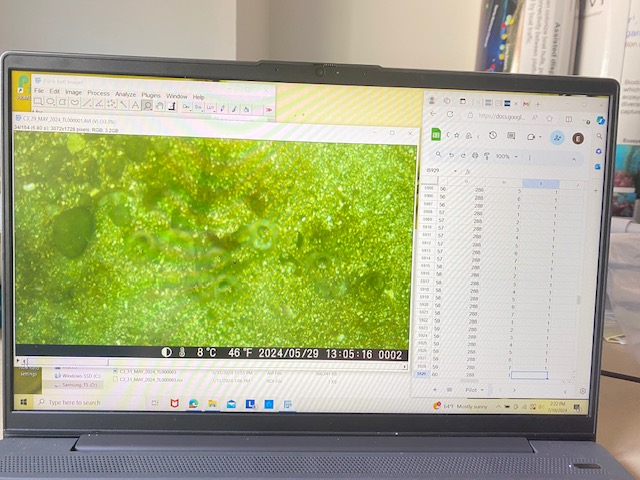Star the spreadsheet document
Viewport: 640px width, 480px height.
coord(457,135)
